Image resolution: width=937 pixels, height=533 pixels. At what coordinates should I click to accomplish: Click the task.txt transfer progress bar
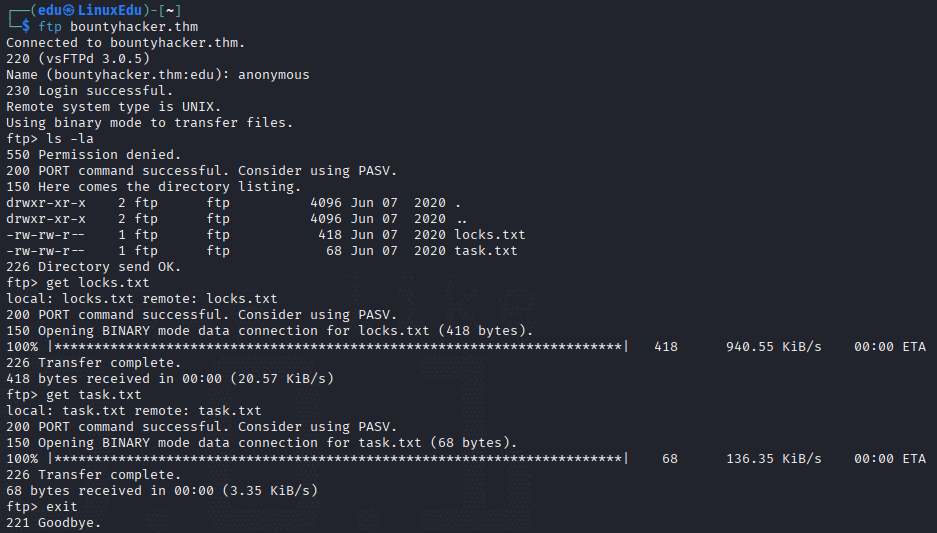(x=338, y=459)
